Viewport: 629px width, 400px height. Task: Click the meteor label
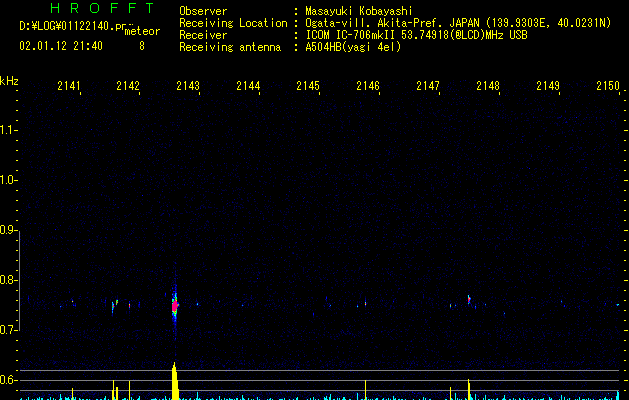point(142,31)
